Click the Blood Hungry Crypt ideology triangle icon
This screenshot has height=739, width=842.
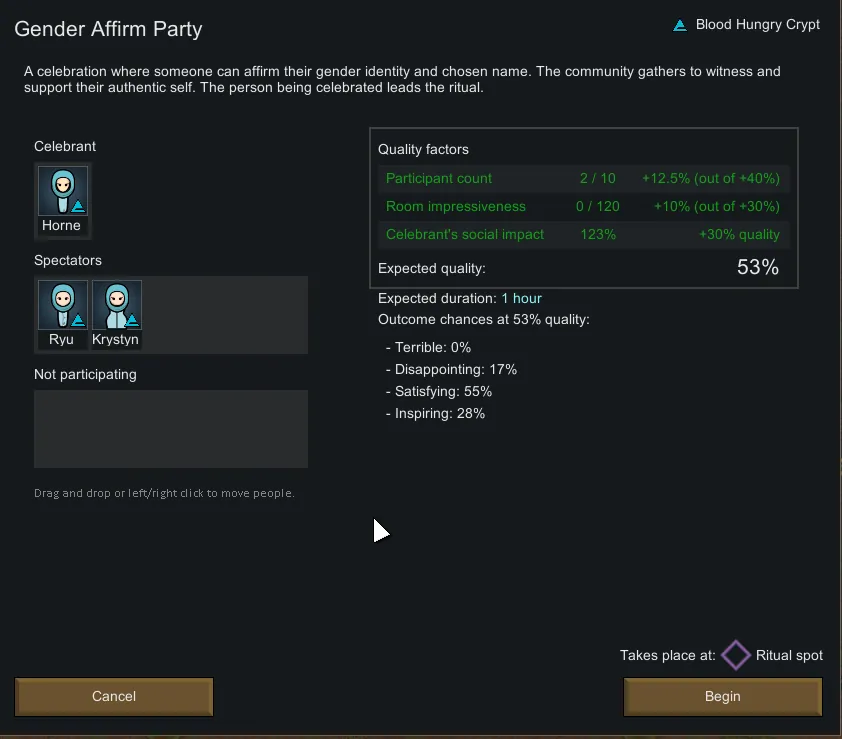[x=680, y=26]
